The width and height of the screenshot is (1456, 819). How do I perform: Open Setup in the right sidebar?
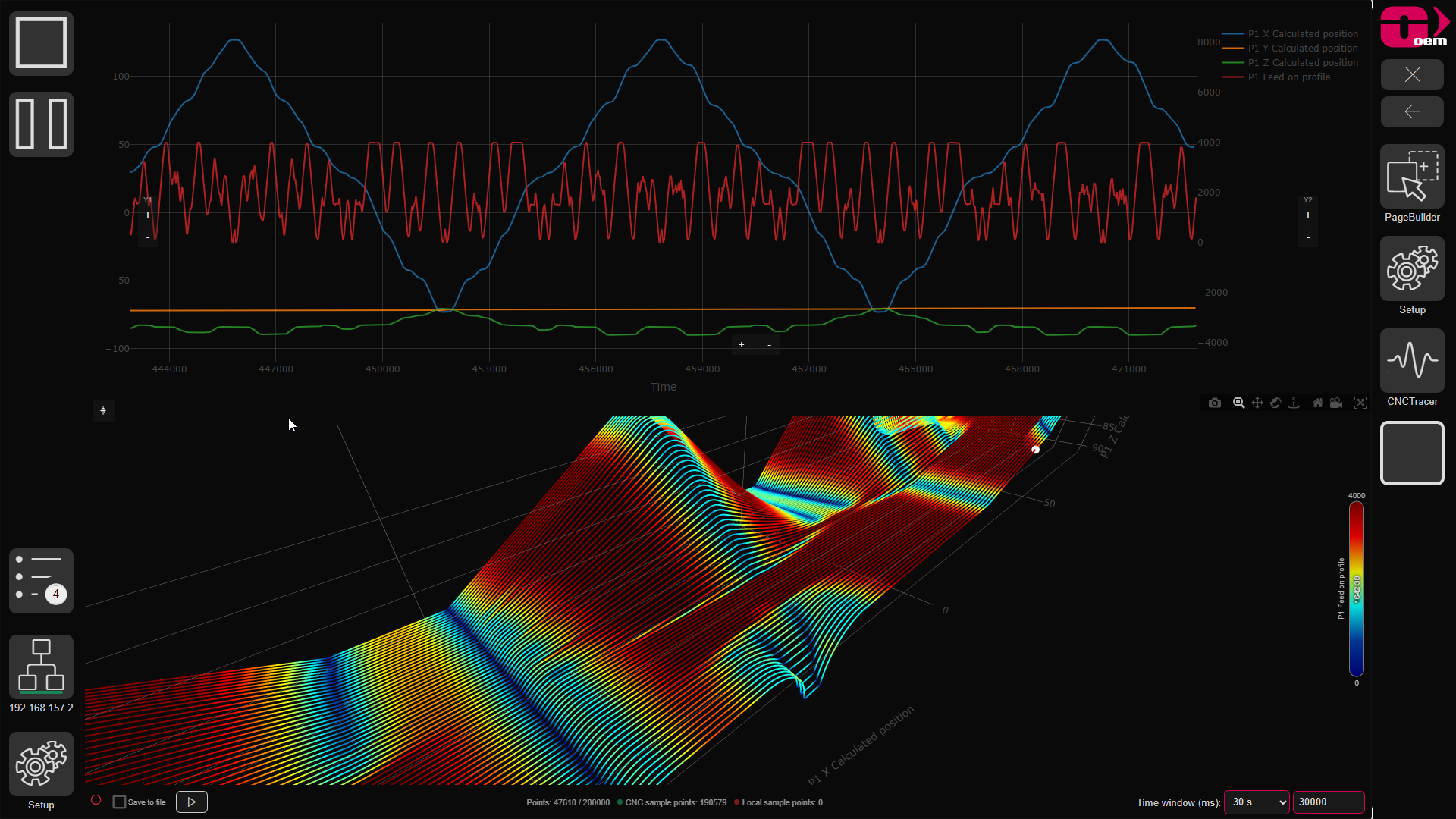pyautogui.click(x=1412, y=268)
